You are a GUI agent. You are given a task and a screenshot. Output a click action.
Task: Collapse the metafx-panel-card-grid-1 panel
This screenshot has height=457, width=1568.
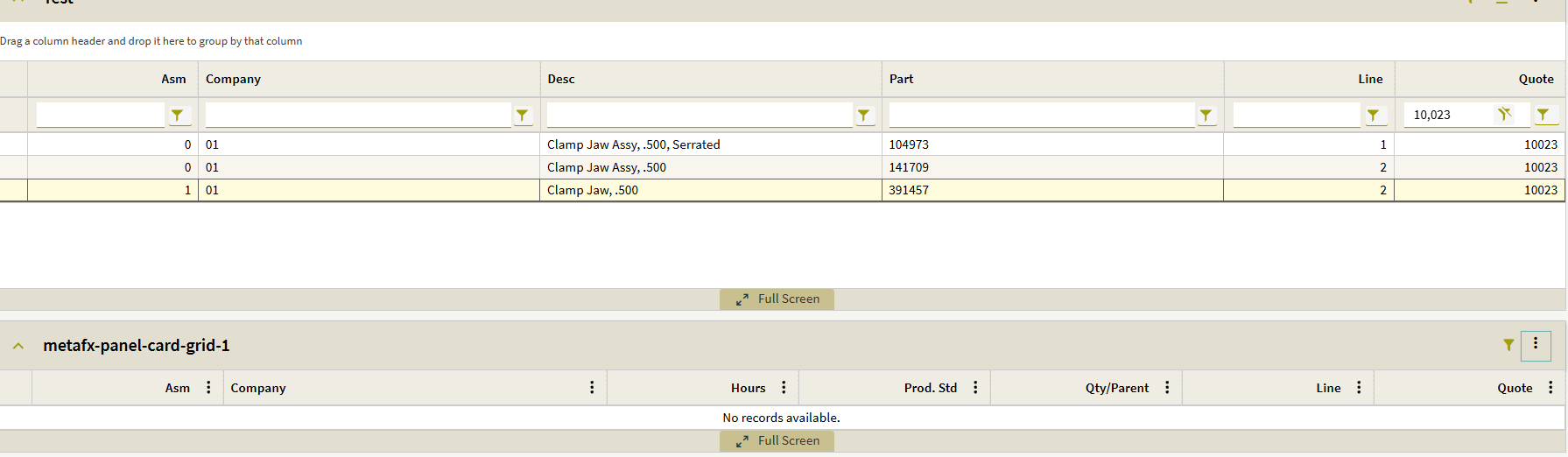(18, 346)
